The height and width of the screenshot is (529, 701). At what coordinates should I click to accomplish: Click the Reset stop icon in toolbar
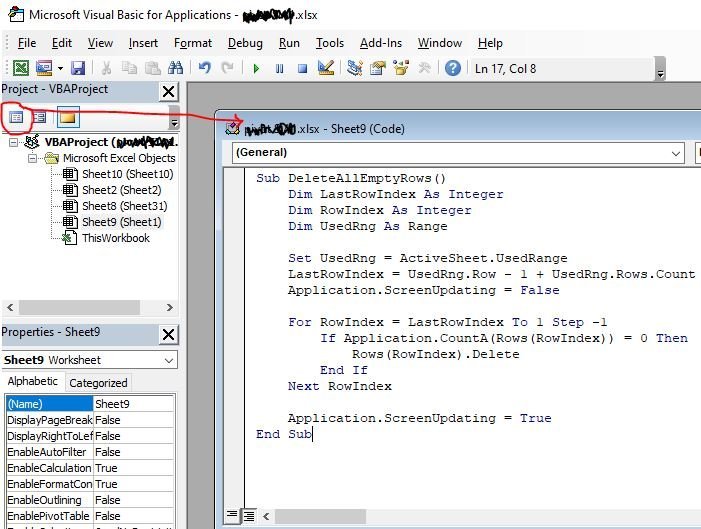[x=301, y=68]
